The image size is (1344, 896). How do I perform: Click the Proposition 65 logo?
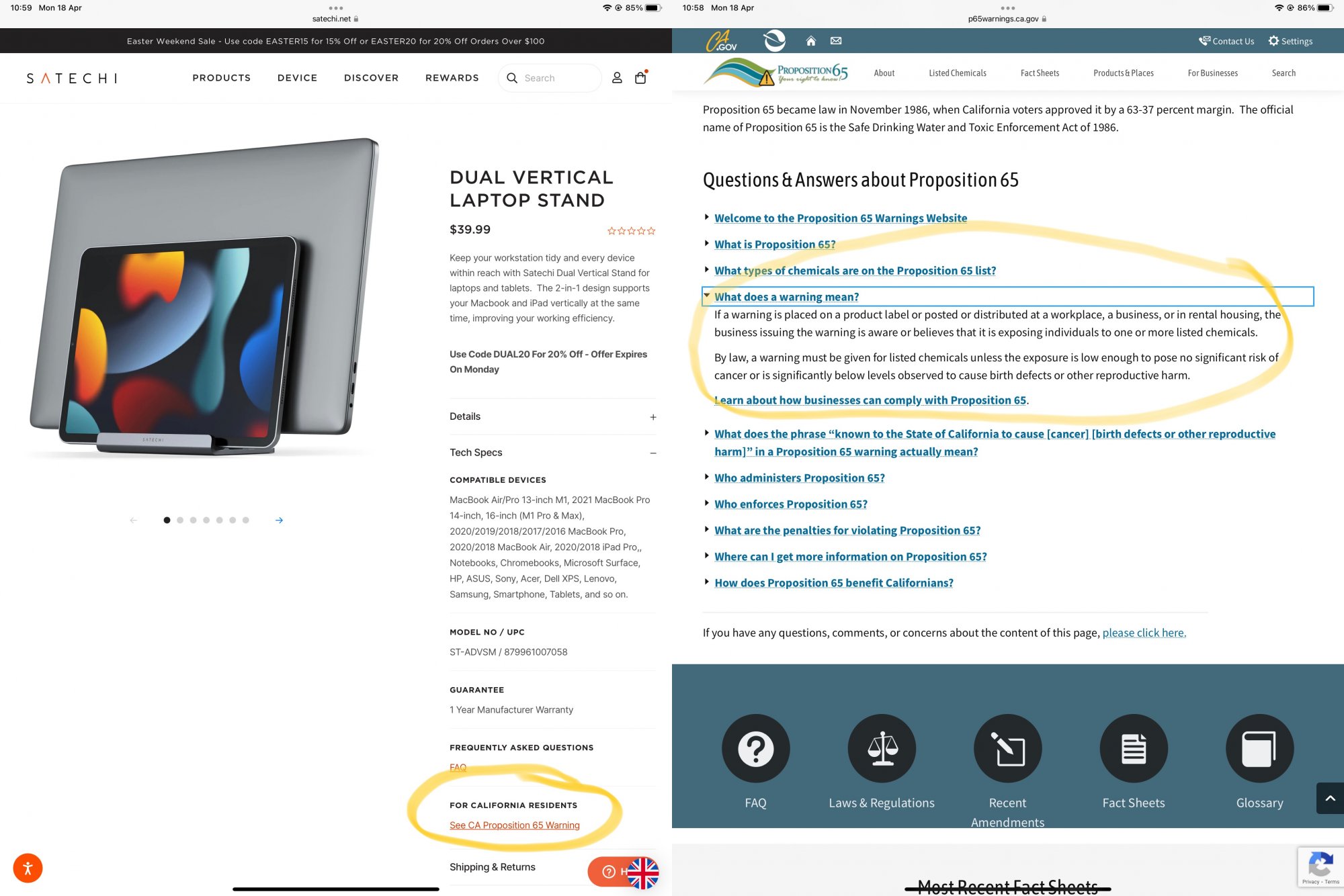pos(776,73)
